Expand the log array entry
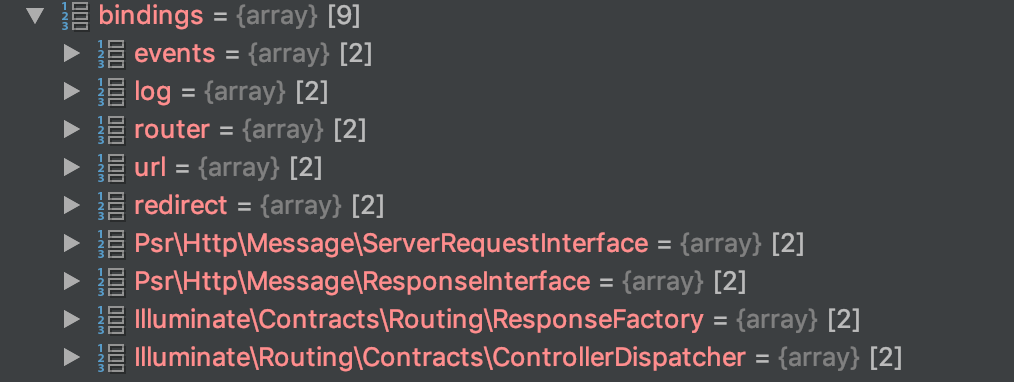 (72, 92)
